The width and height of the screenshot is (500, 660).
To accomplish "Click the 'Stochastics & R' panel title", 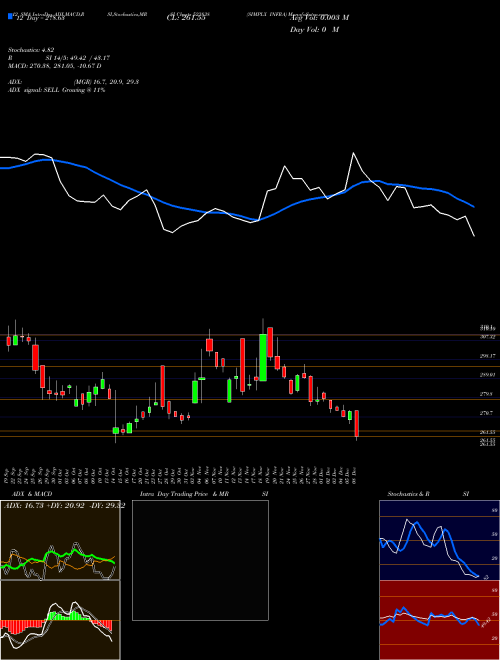I will click(x=408, y=494).
